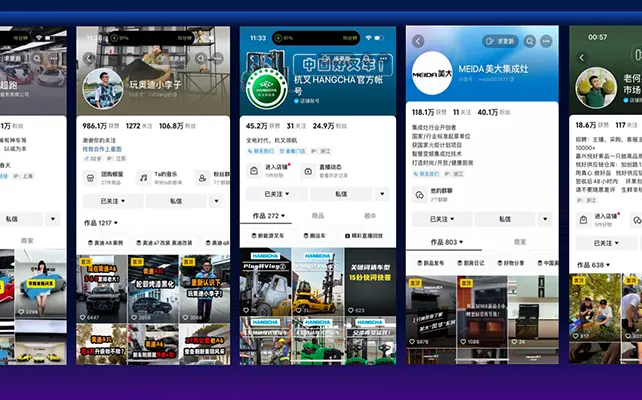The width and height of the screenshot is (642, 400).
Task: Open Audi video with 6447 likes
Action: (102, 289)
